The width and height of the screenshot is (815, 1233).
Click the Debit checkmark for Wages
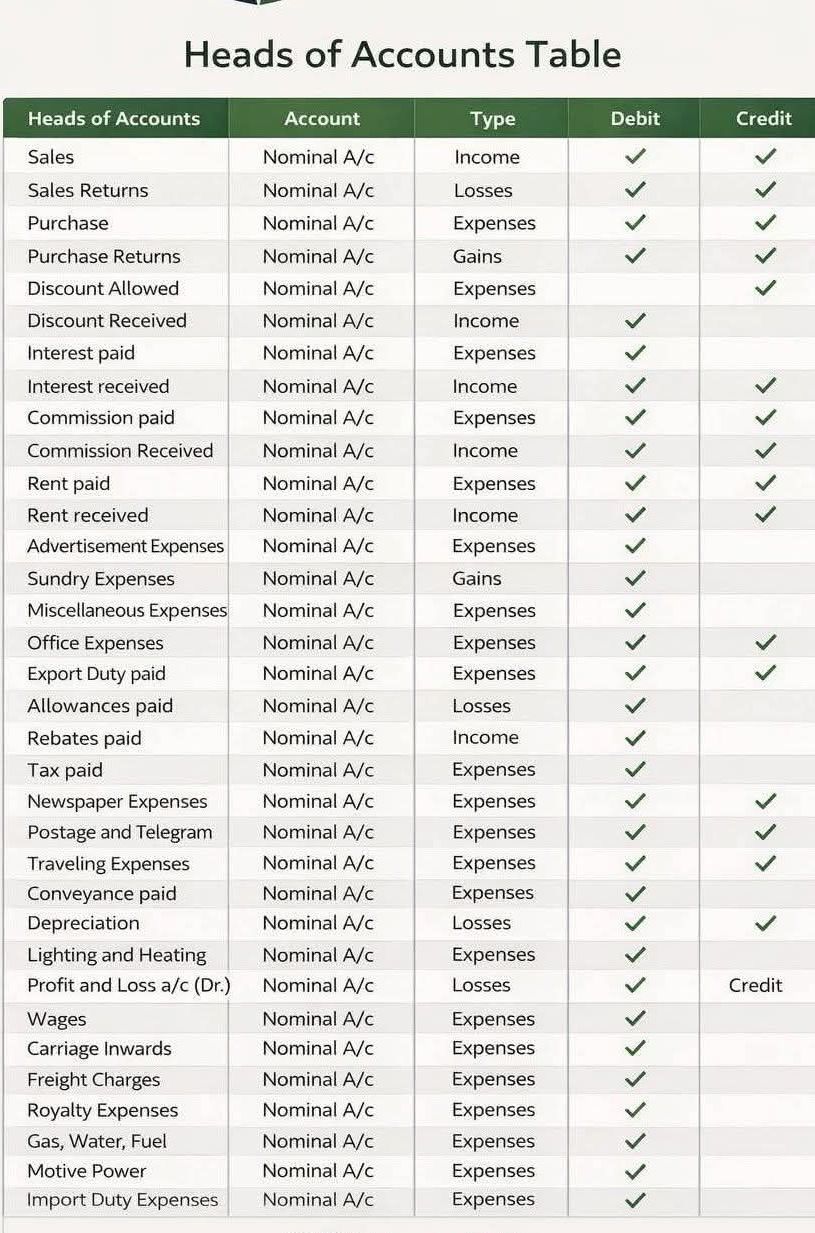coord(635,1018)
